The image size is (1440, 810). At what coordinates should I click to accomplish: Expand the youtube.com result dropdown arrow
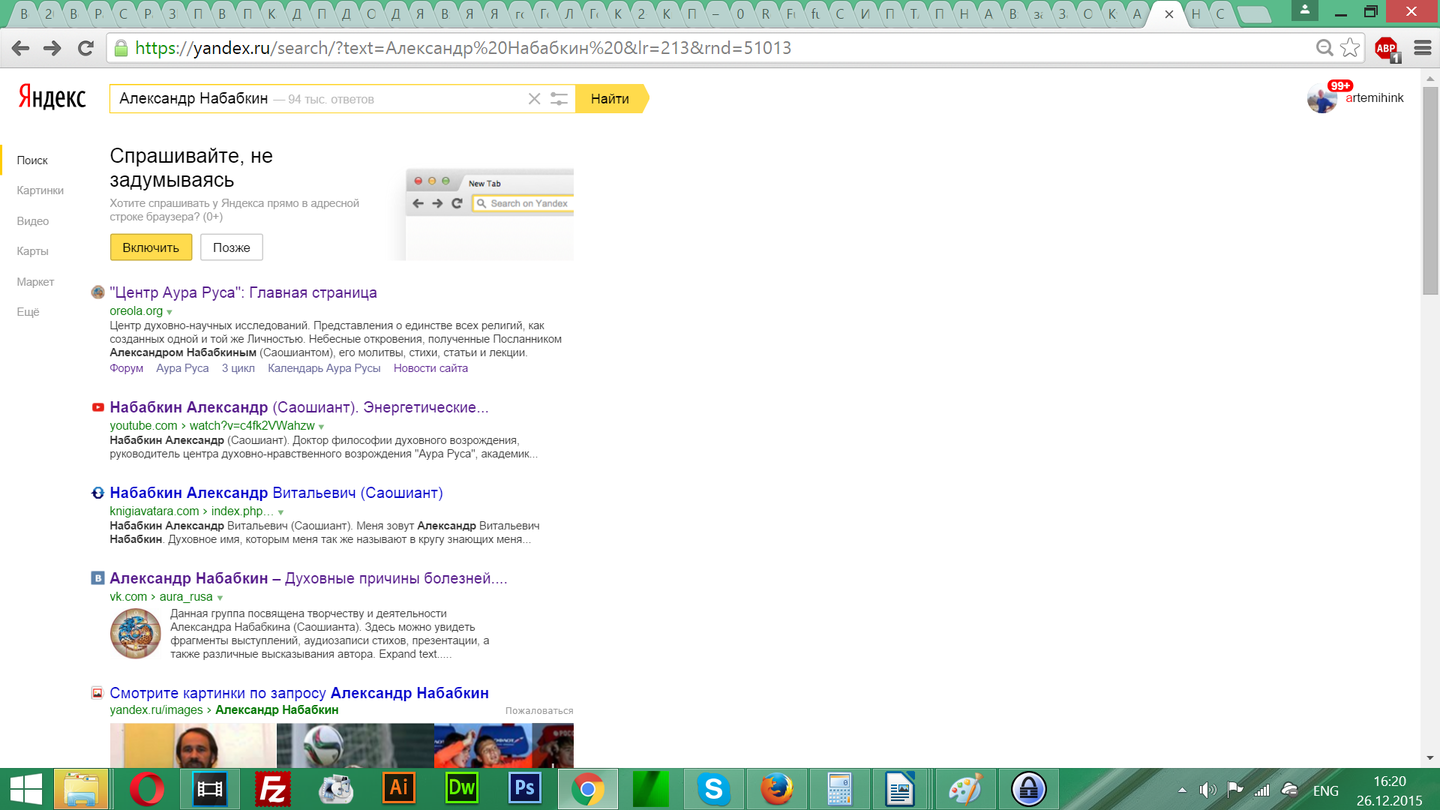(321, 427)
